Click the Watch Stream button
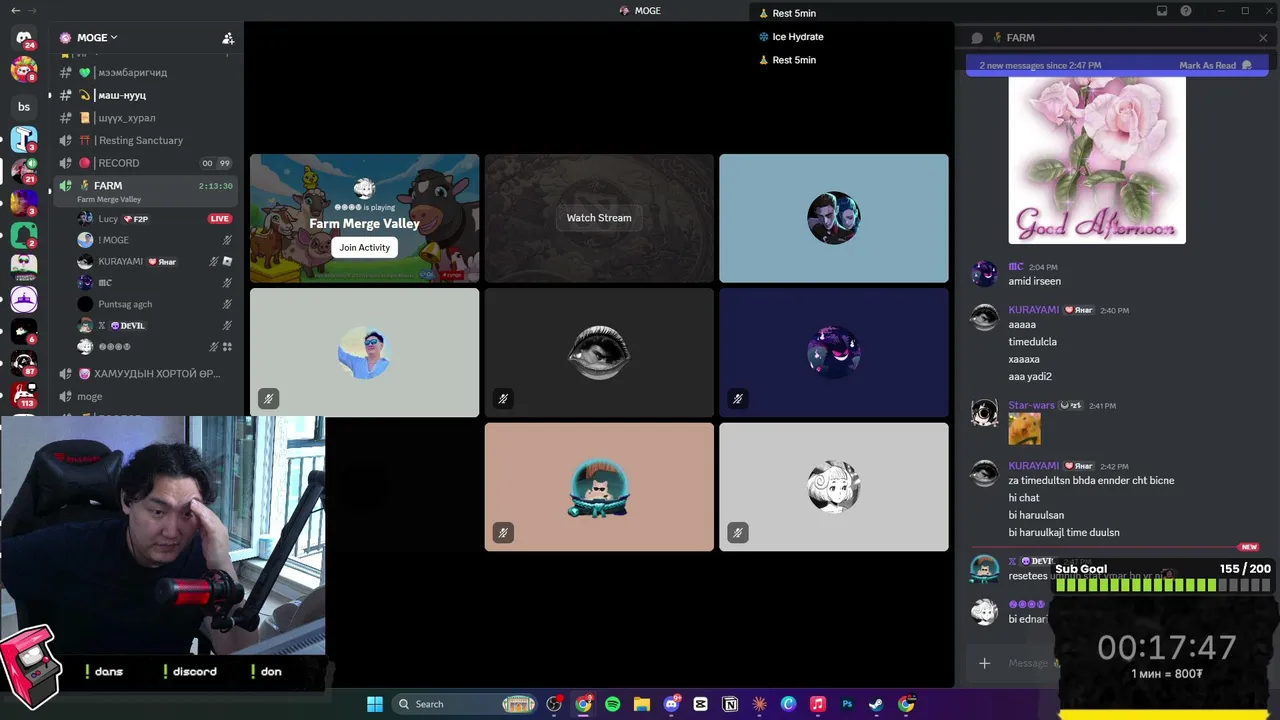 point(599,218)
